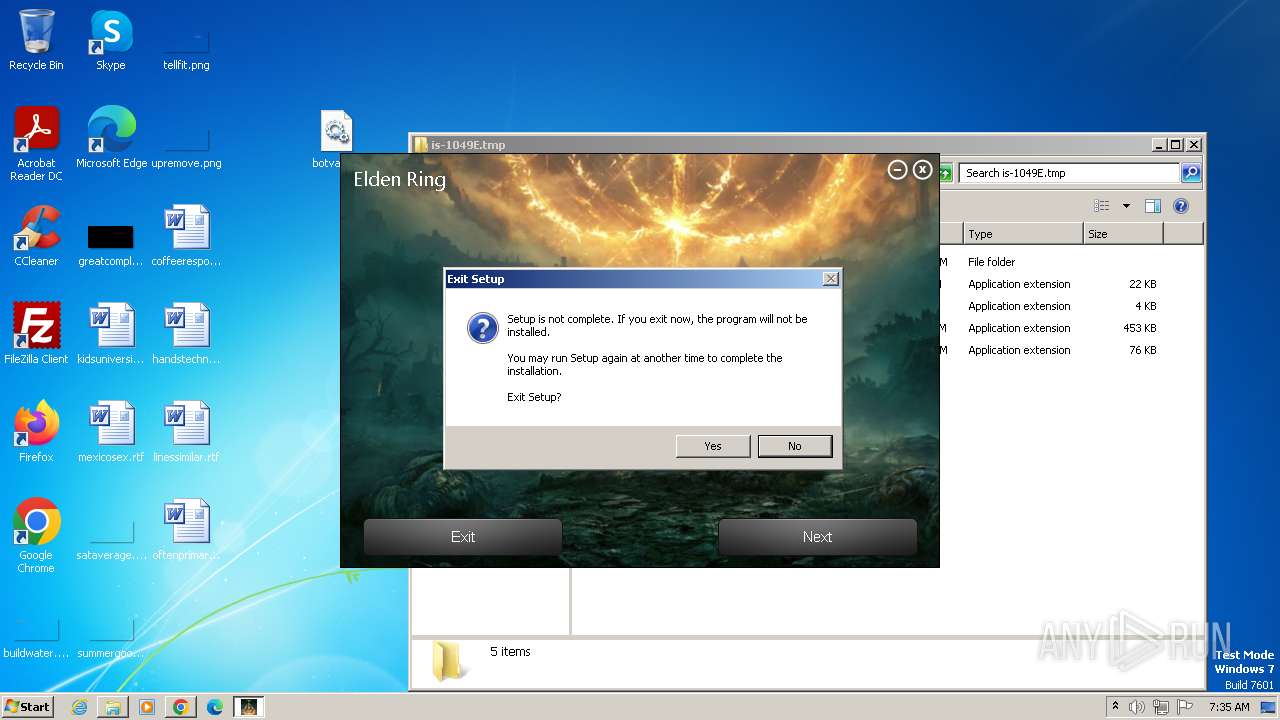Open the Skype desktop shortcut
The image size is (1280, 720).
click(x=111, y=41)
